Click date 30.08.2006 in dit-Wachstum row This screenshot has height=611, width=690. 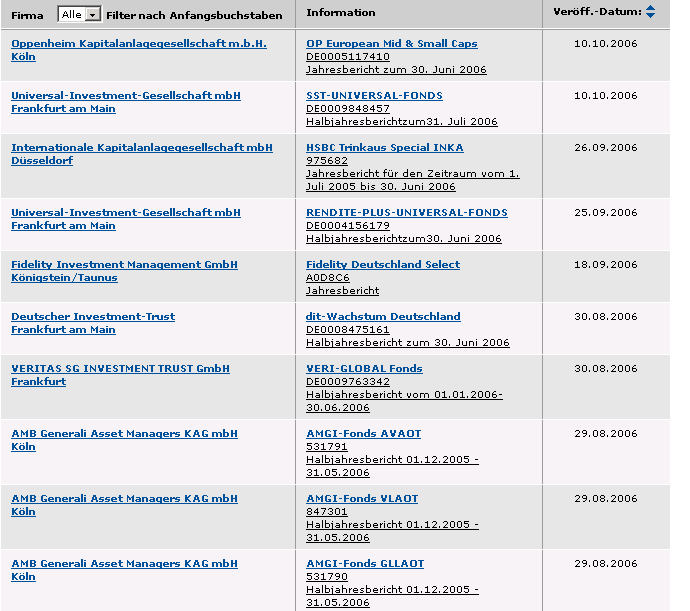coord(606,317)
